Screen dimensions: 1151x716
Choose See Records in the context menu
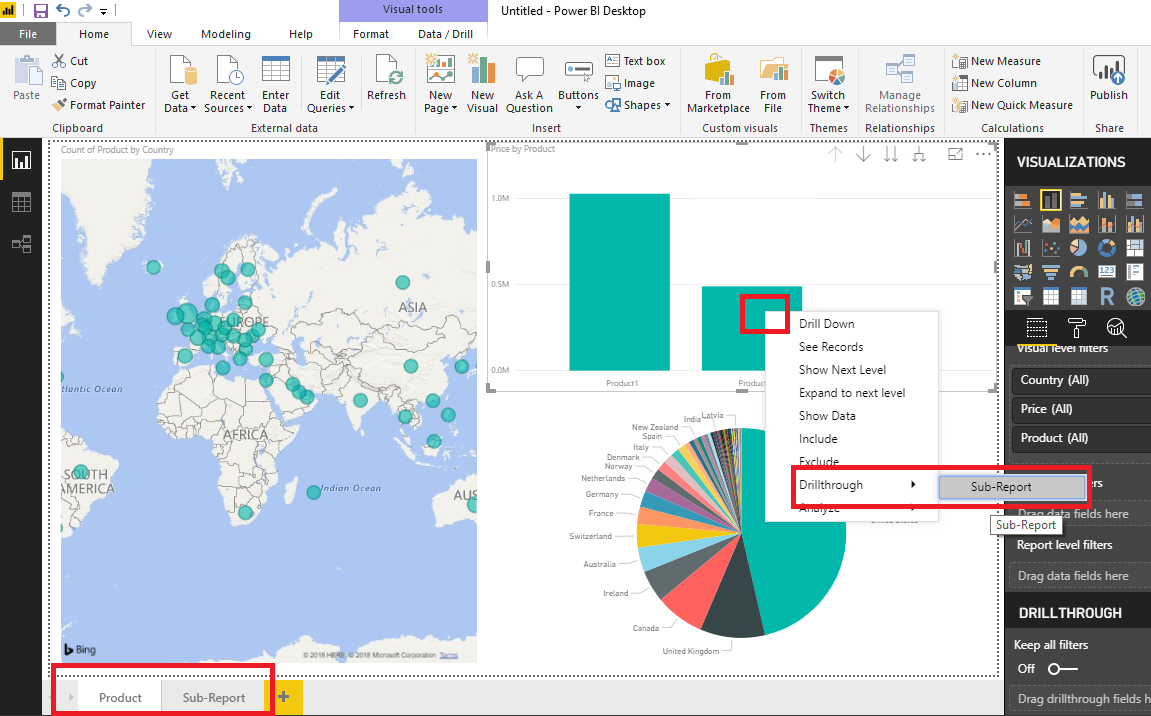831,347
